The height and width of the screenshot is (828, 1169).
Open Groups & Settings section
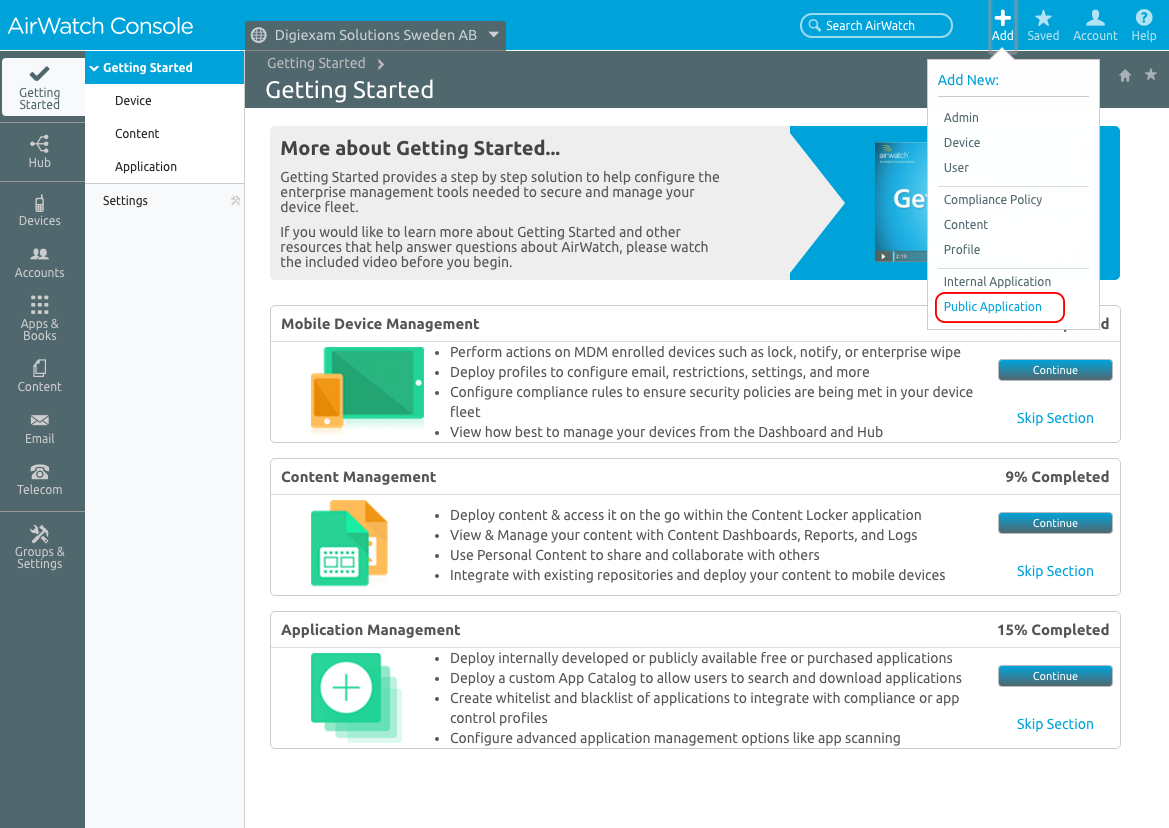coord(40,547)
